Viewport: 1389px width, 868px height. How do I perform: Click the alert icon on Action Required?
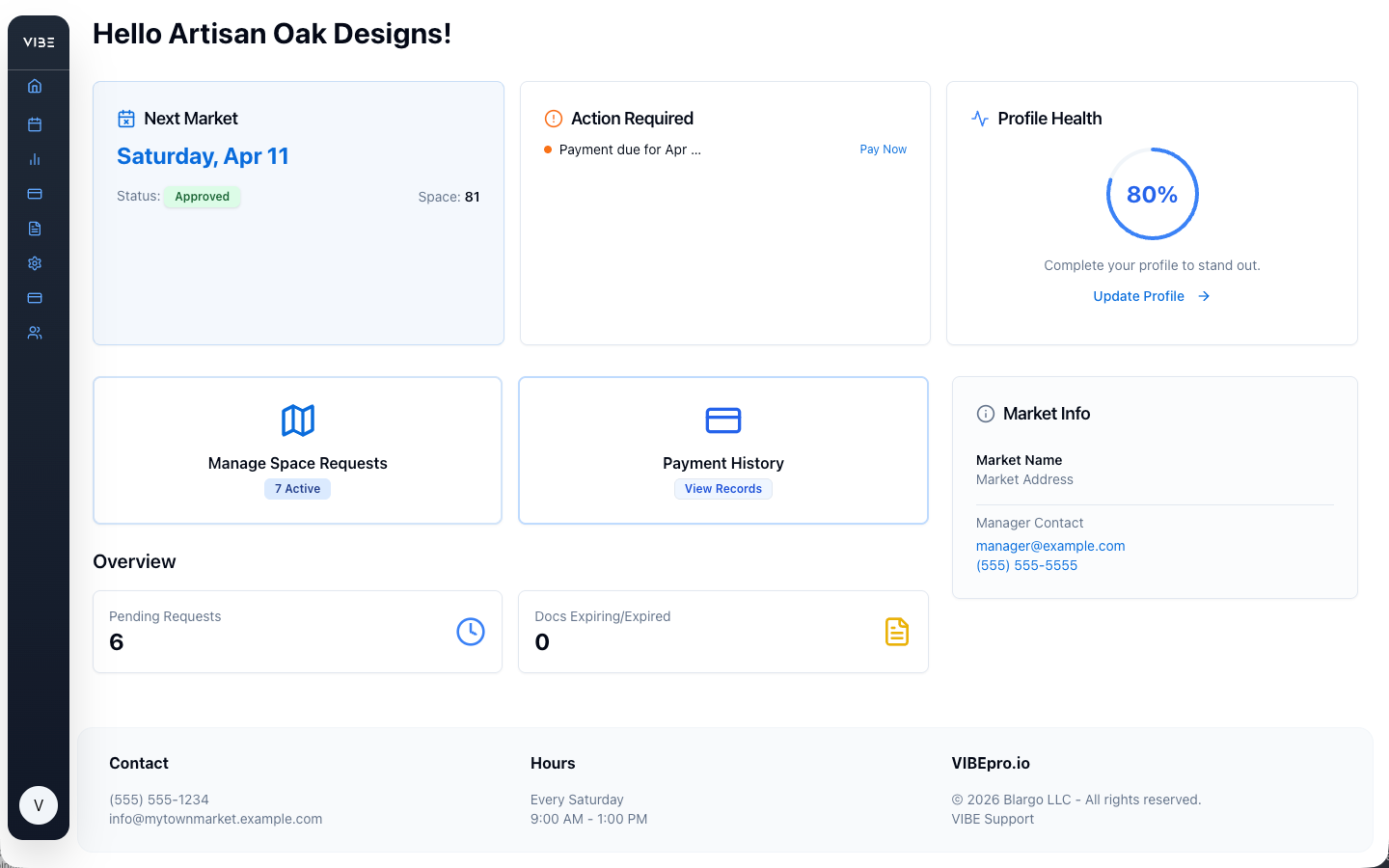[553, 118]
